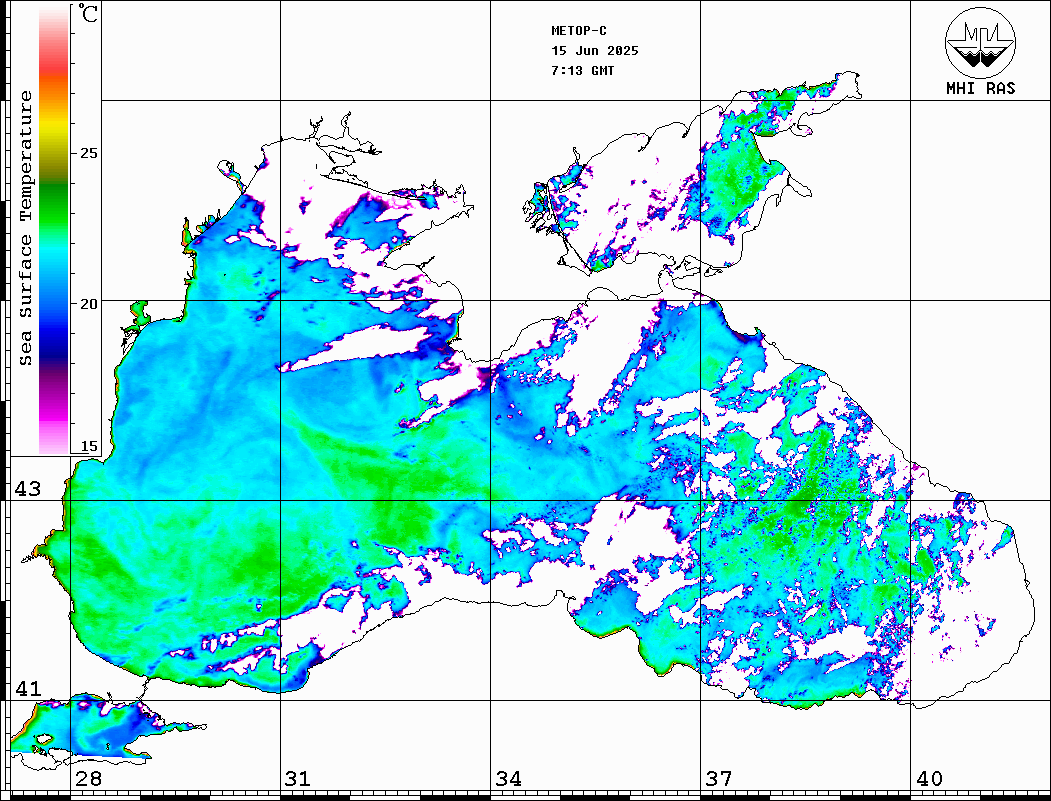1051x801 pixels.
Task: Click the 'MHI RAS' text label
Action: click(981, 88)
